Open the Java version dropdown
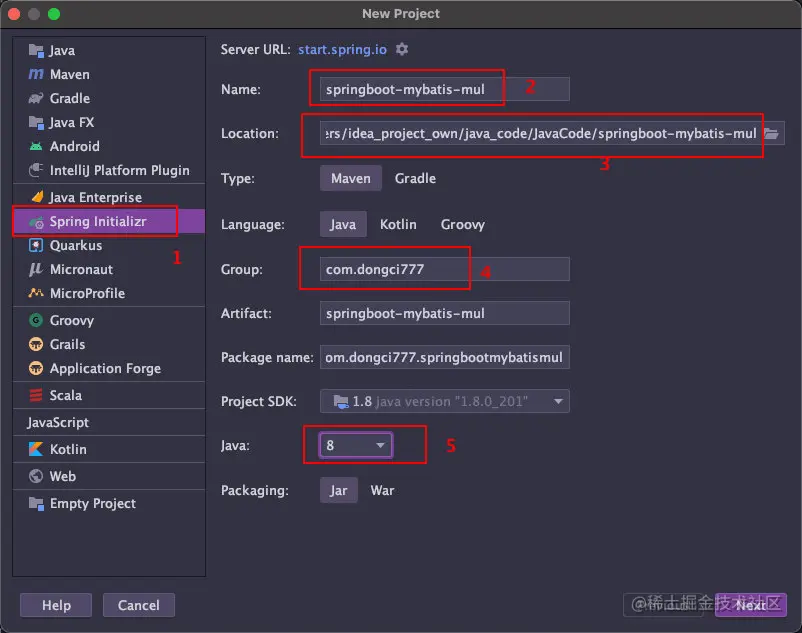 coord(356,445)
